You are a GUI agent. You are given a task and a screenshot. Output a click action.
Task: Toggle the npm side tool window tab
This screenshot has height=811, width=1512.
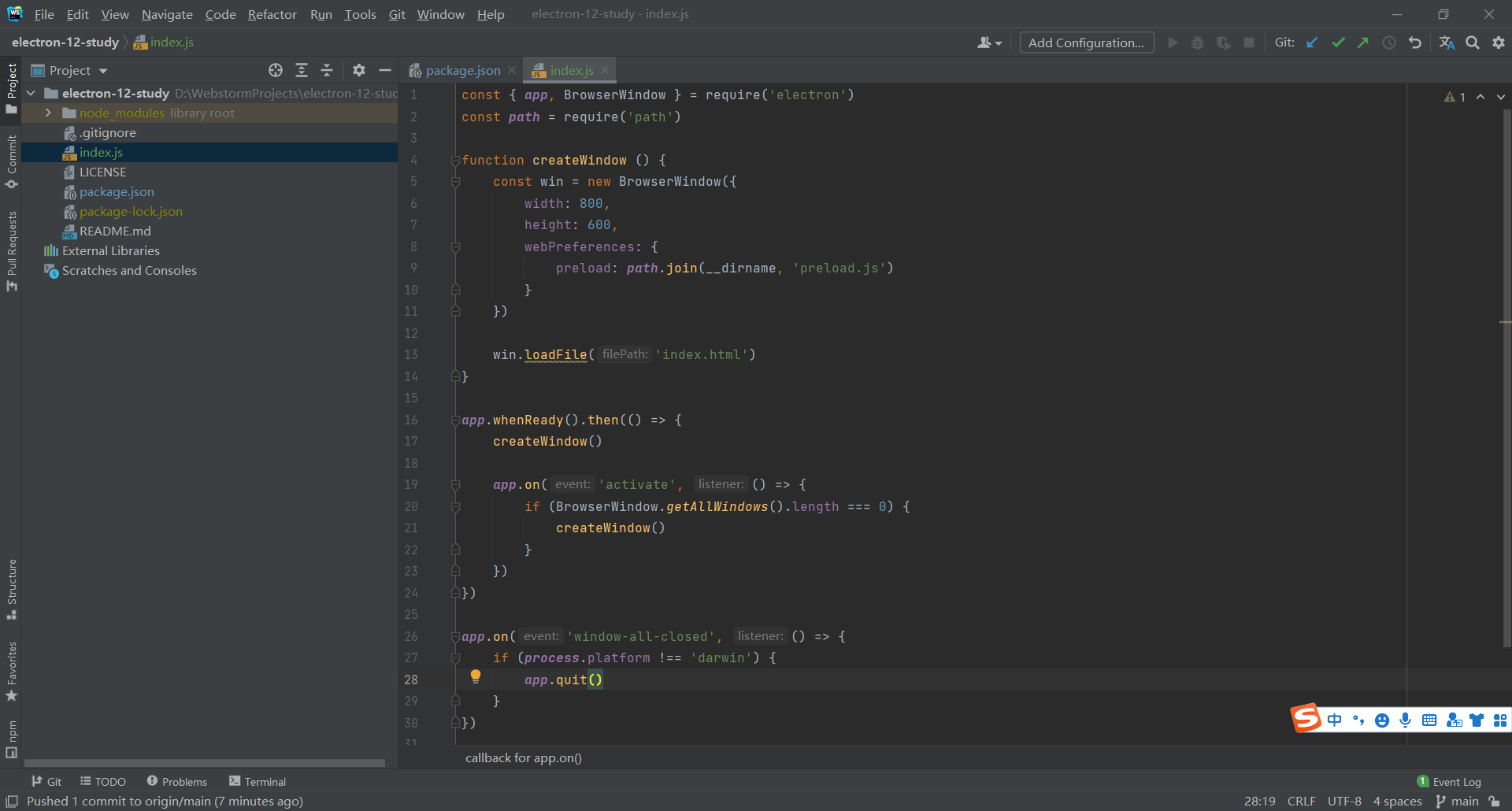[x=12, y=739]
